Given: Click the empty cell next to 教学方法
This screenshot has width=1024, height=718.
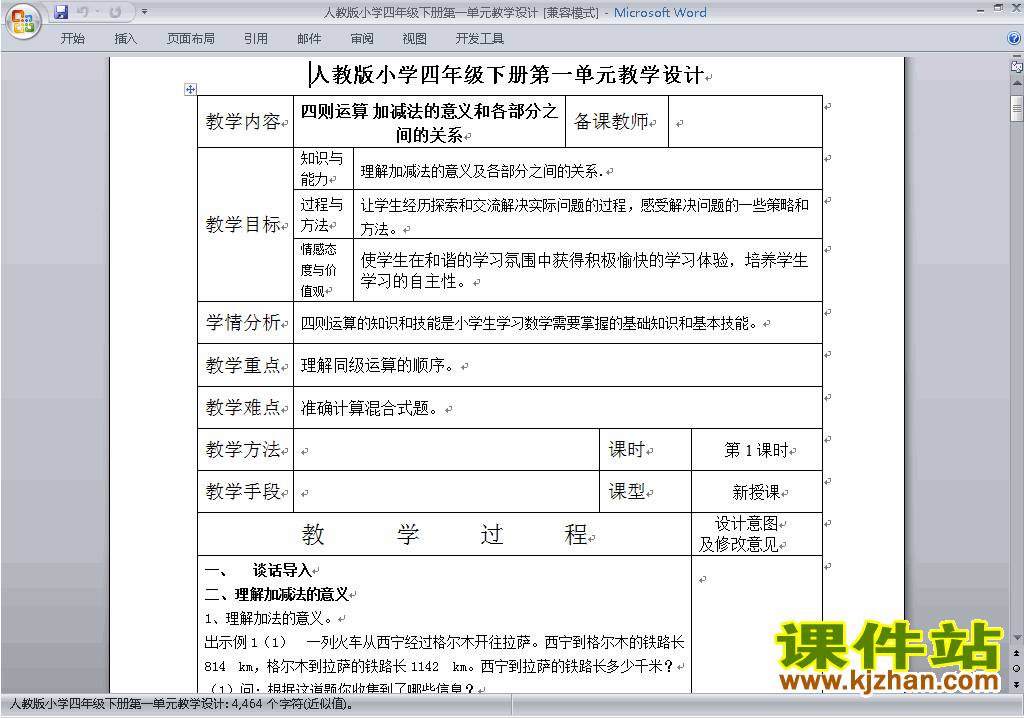Looking at the screenshot, I should coord(446,449).
